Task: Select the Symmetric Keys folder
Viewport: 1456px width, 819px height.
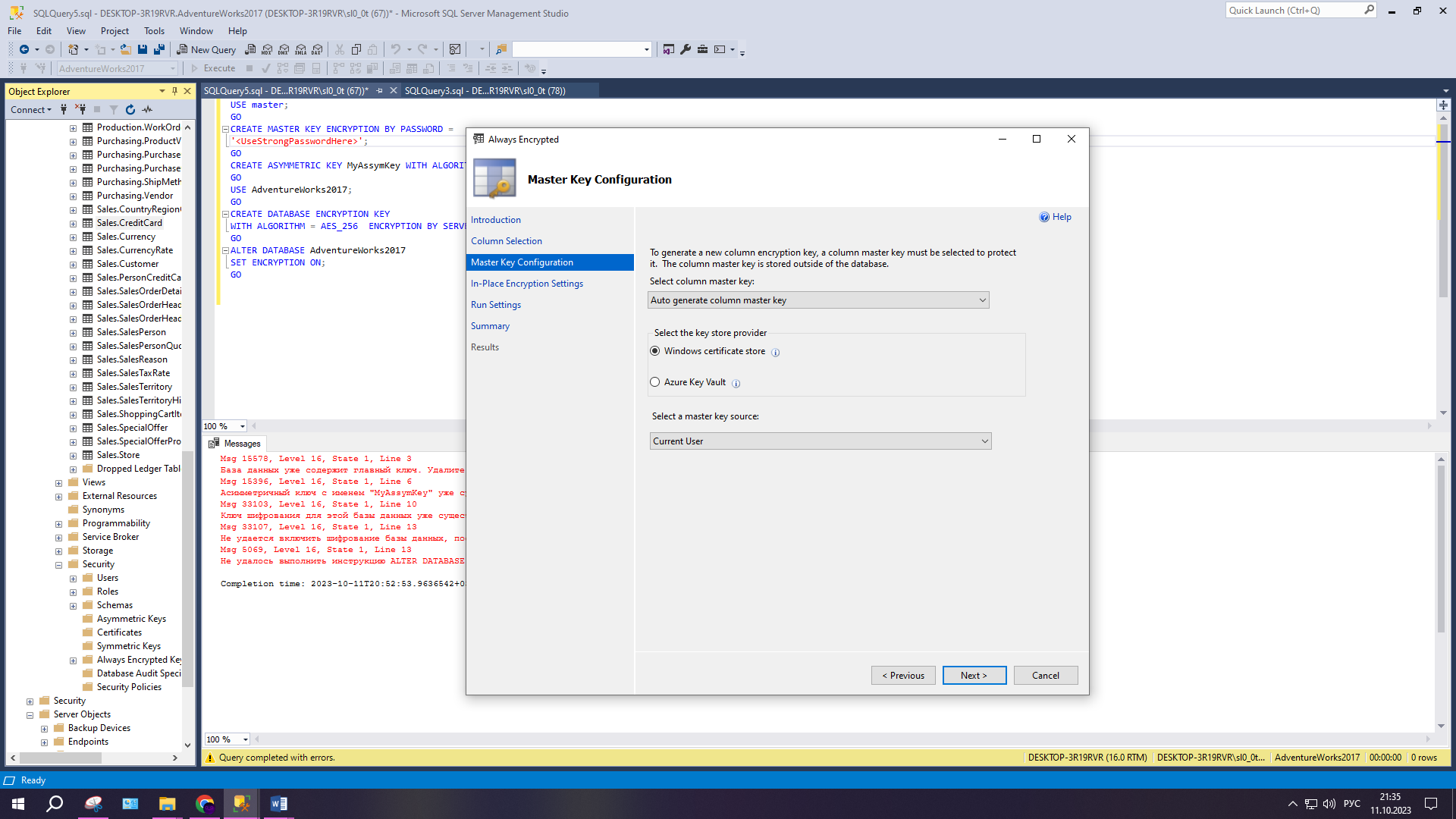Action: tap(129, 646)
